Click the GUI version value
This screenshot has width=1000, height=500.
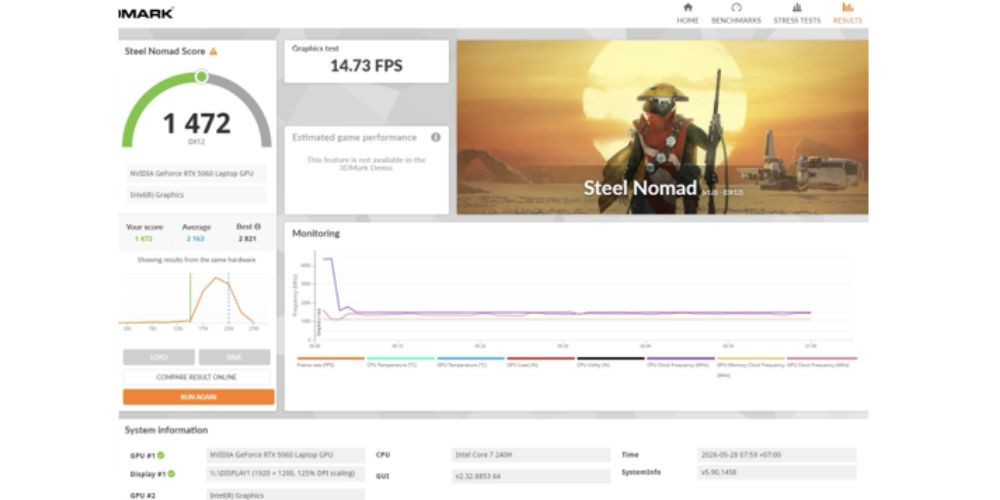pyautogui.click(x=531, y=476)
